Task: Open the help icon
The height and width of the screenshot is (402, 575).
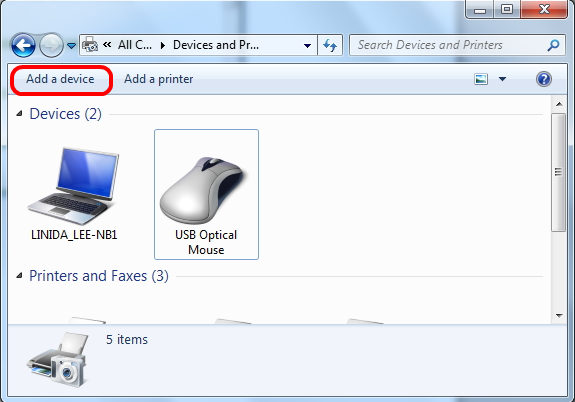Action: (544, 79)
